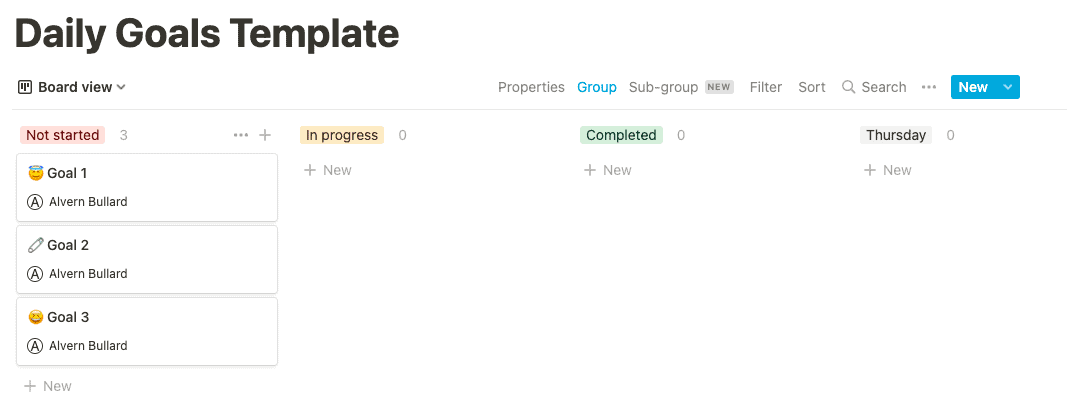This screenshot has height=396, width=1067.
Task: Add new card under In progress
Action: coord(327,170)
